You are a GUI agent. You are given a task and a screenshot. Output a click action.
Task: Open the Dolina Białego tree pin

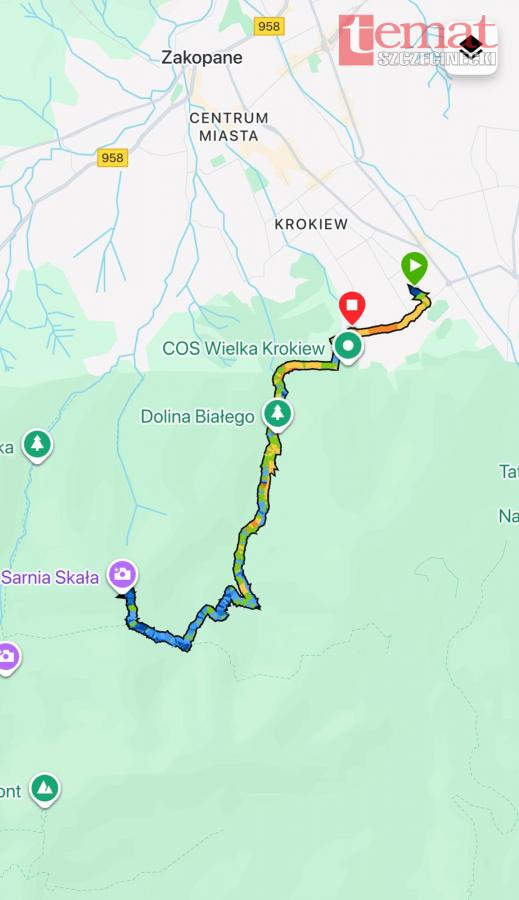[278, 414]
